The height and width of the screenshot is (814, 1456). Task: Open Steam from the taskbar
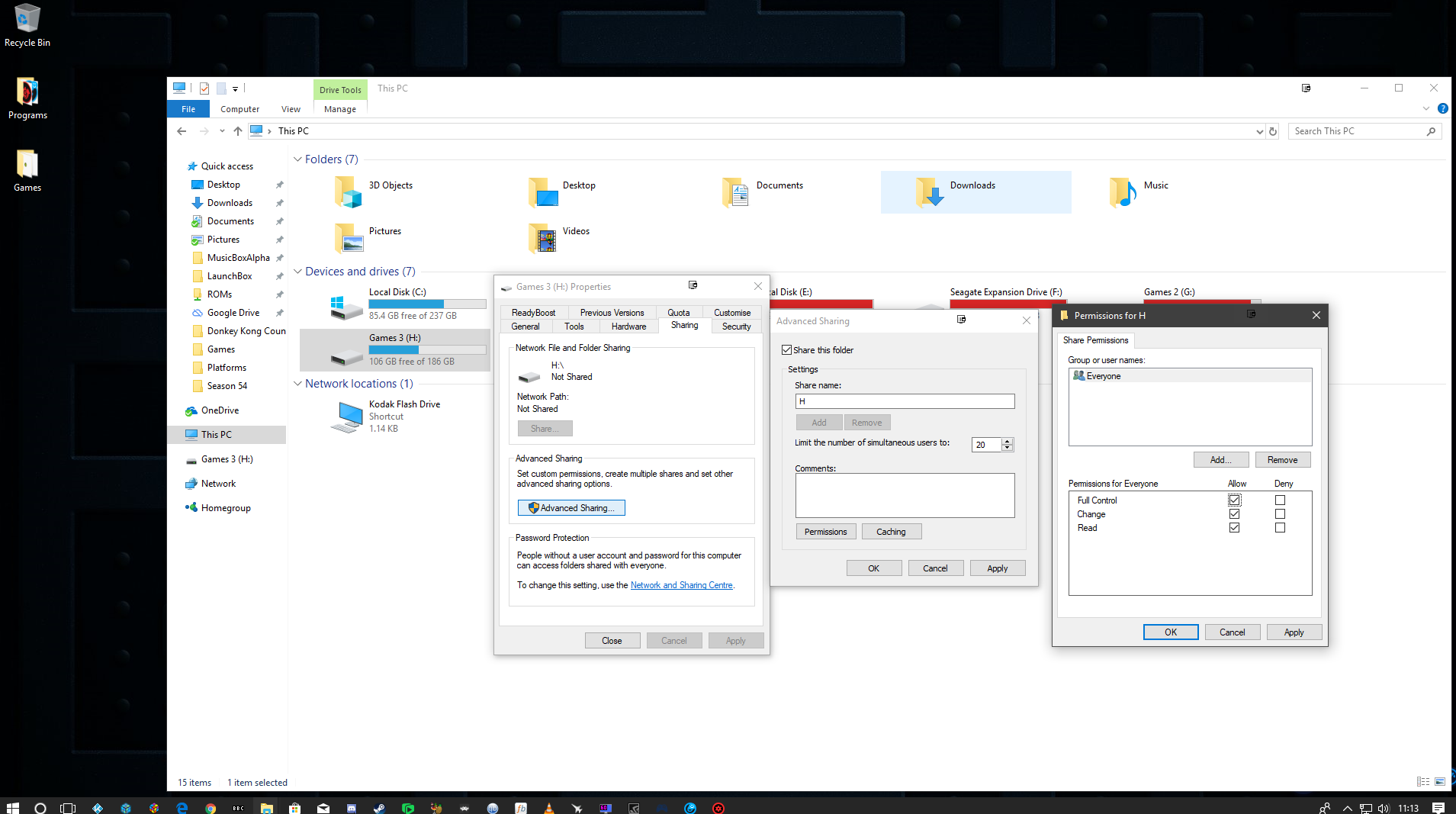coord(379,807)
